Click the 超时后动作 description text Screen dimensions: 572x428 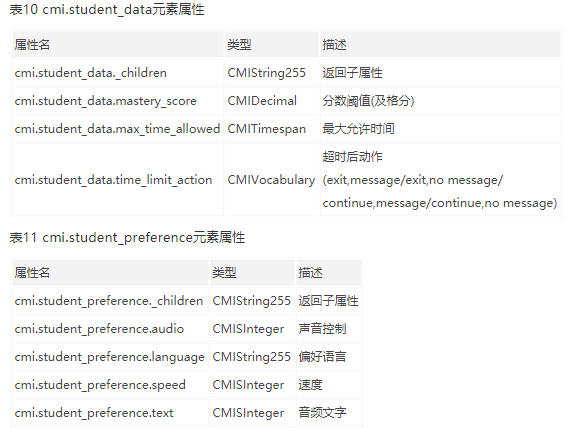coord(352,157)
